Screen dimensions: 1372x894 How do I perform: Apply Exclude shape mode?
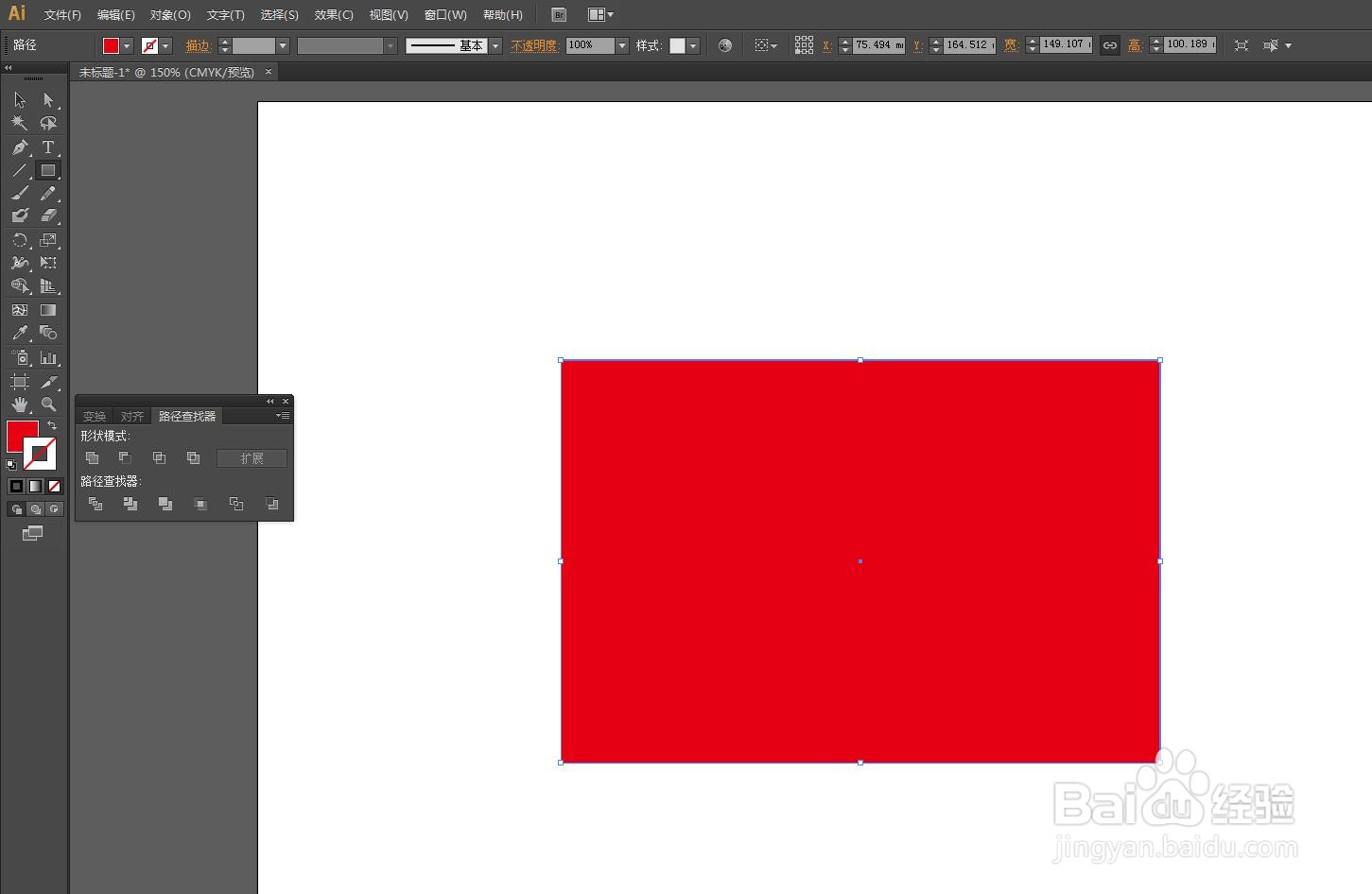(x=194, y=458)
